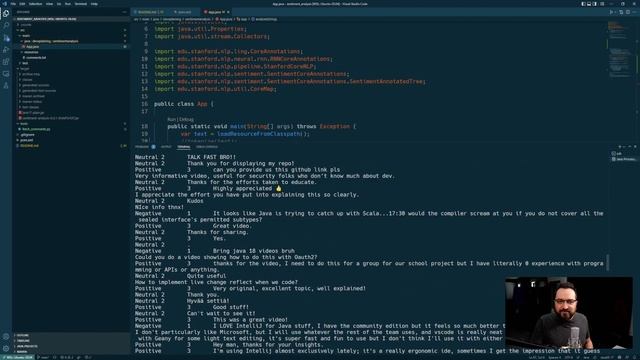Open the Help menu
640x360 pixels.
(x=94, y=4)
